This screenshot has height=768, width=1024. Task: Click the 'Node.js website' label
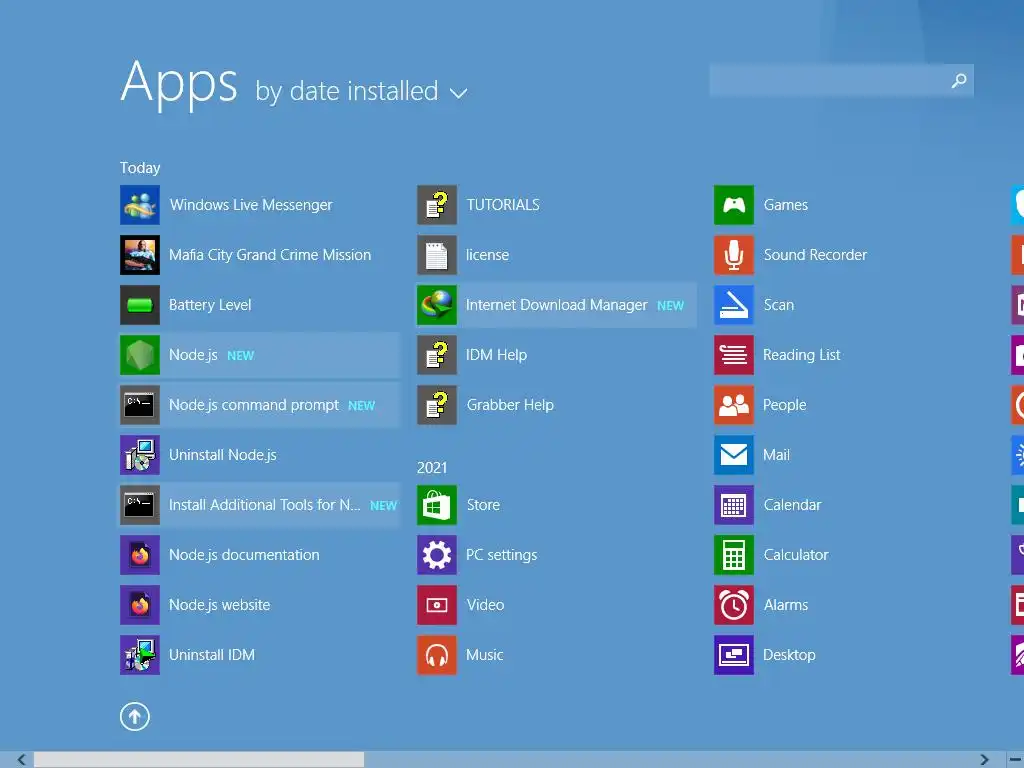[219, 605]
